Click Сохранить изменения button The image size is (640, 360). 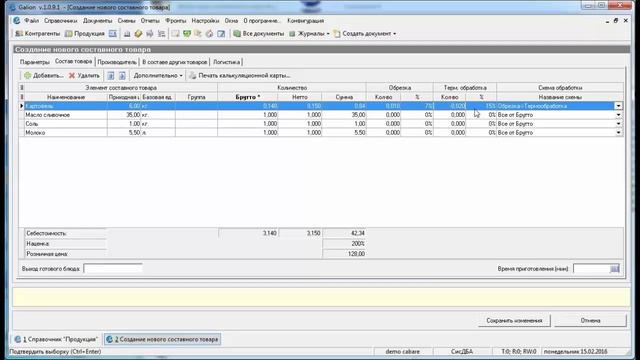point(514,320)
